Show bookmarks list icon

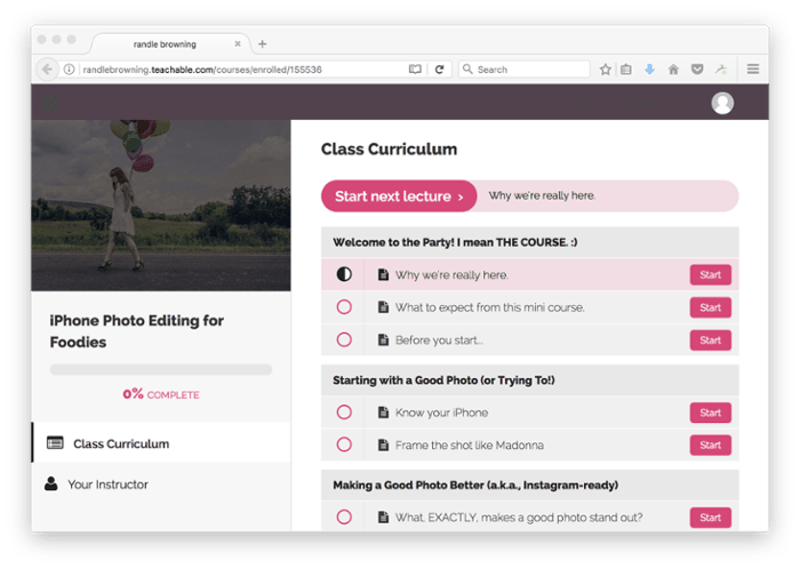pyautogui.click(x=626, y=69)
